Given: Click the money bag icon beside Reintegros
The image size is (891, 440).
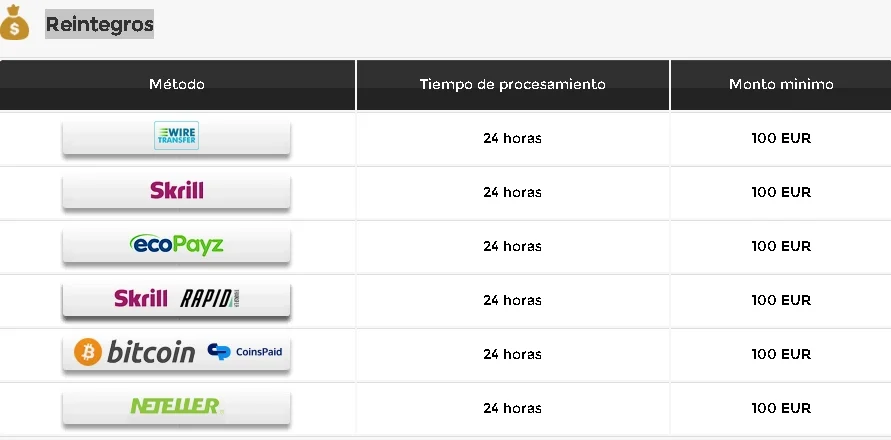Looking at the screenshot, I should pos(14,23).
